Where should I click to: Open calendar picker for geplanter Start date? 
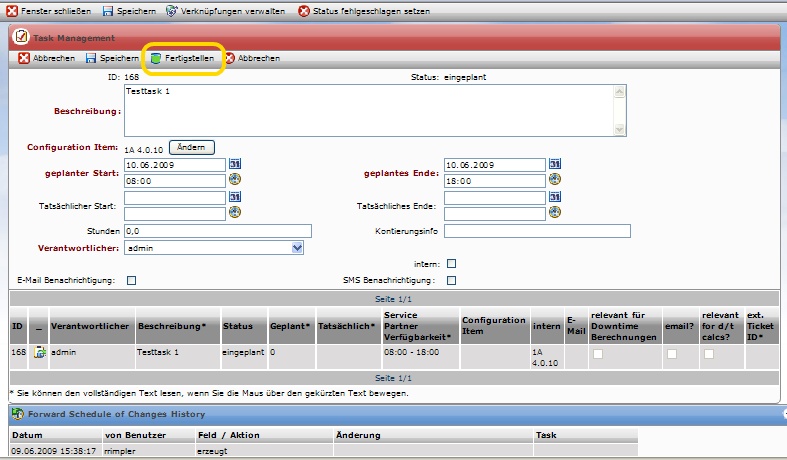pos(236,164)
